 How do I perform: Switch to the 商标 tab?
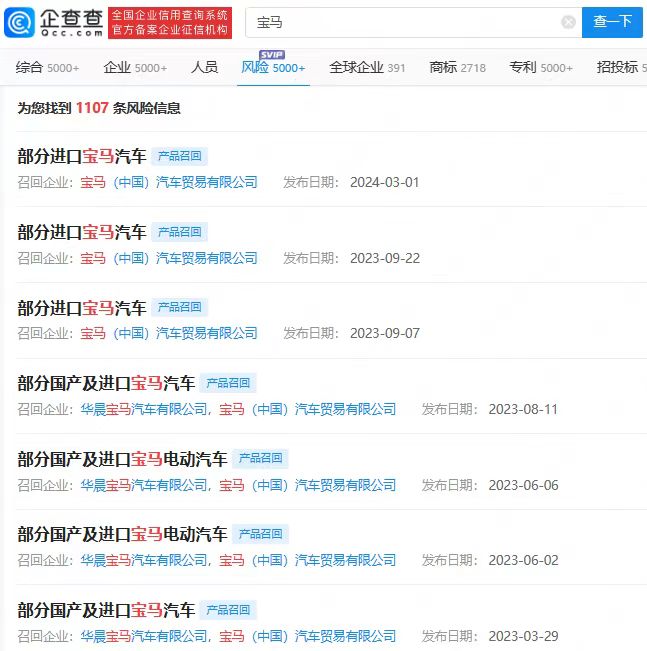457,68
